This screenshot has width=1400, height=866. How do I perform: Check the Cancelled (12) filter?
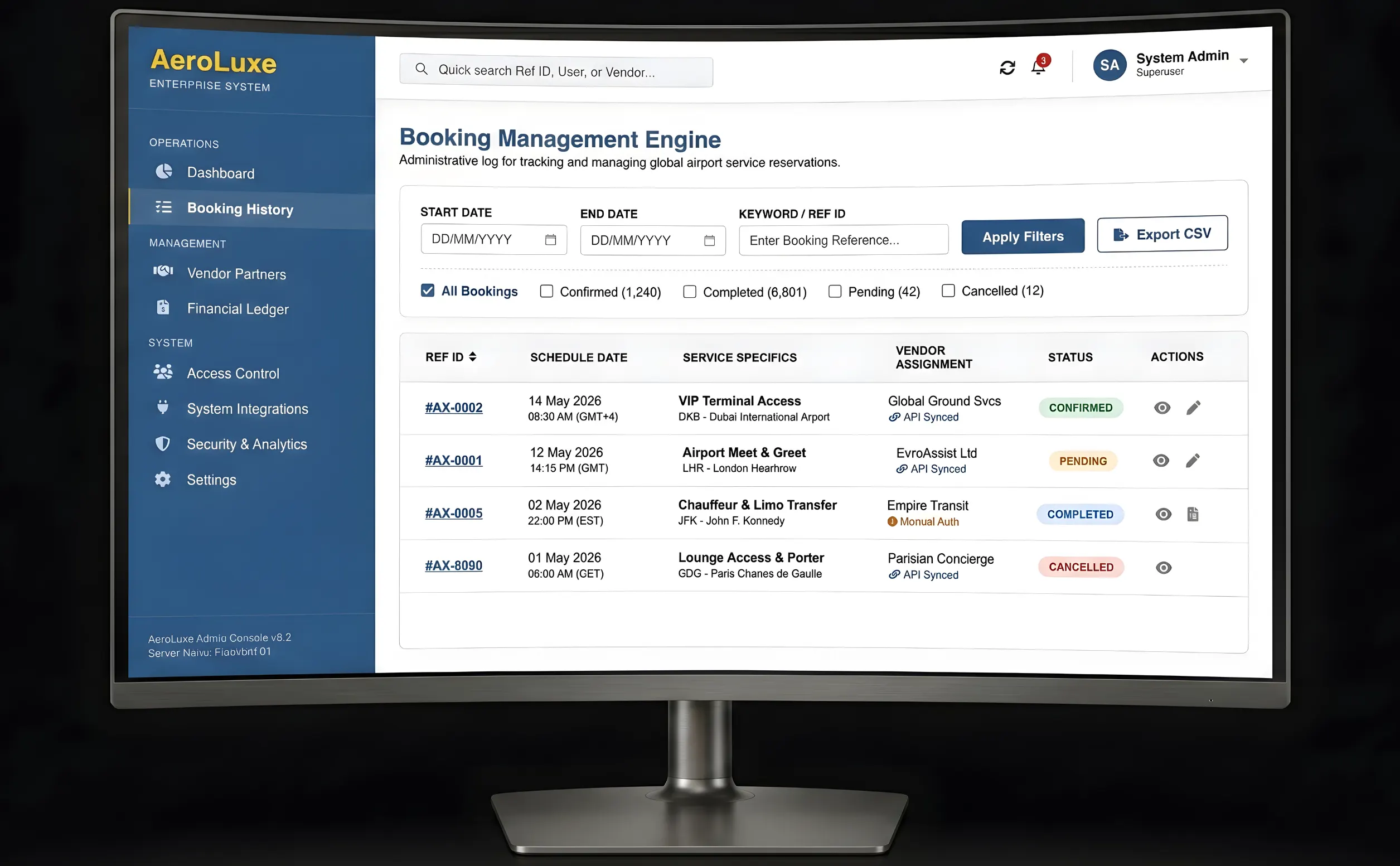click(948, 291)
